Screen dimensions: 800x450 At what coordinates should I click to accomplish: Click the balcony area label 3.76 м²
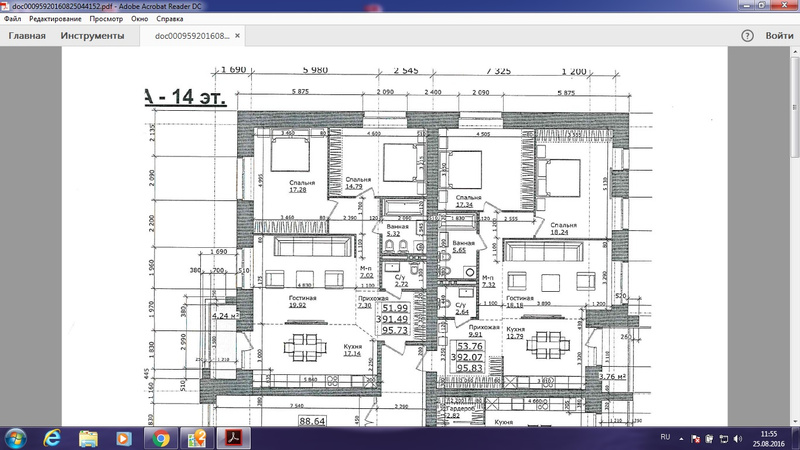(x=612, y=377)
